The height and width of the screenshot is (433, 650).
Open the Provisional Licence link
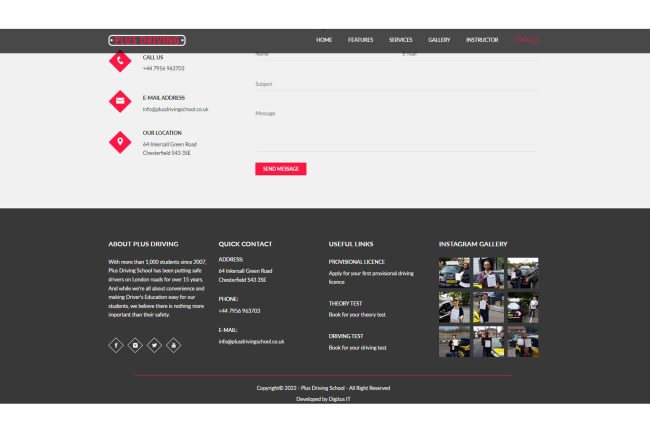pos(356,261)
